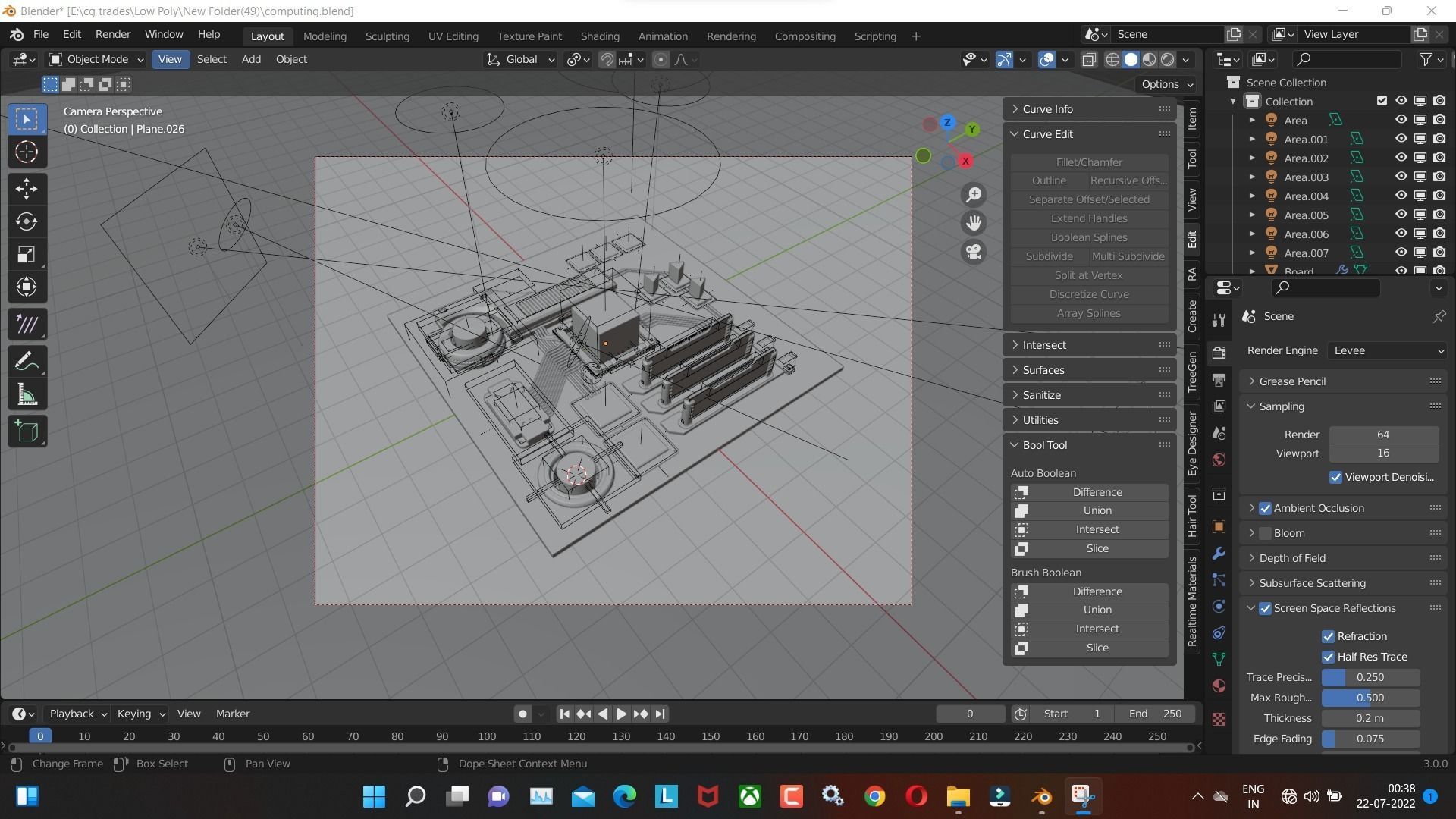Open the Render menu

(x=113, y=35)
